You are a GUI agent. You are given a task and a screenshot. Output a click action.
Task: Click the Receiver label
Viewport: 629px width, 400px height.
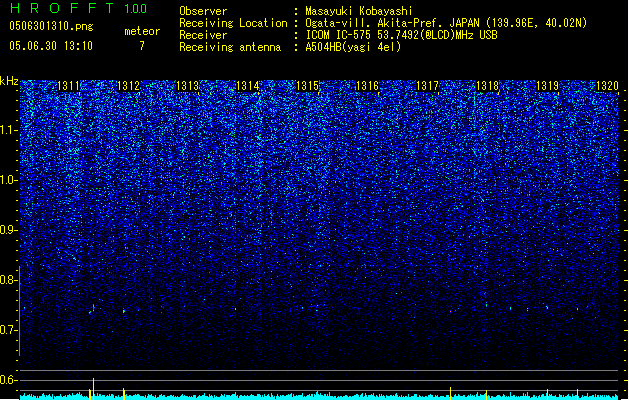click(x=203, y=35)
